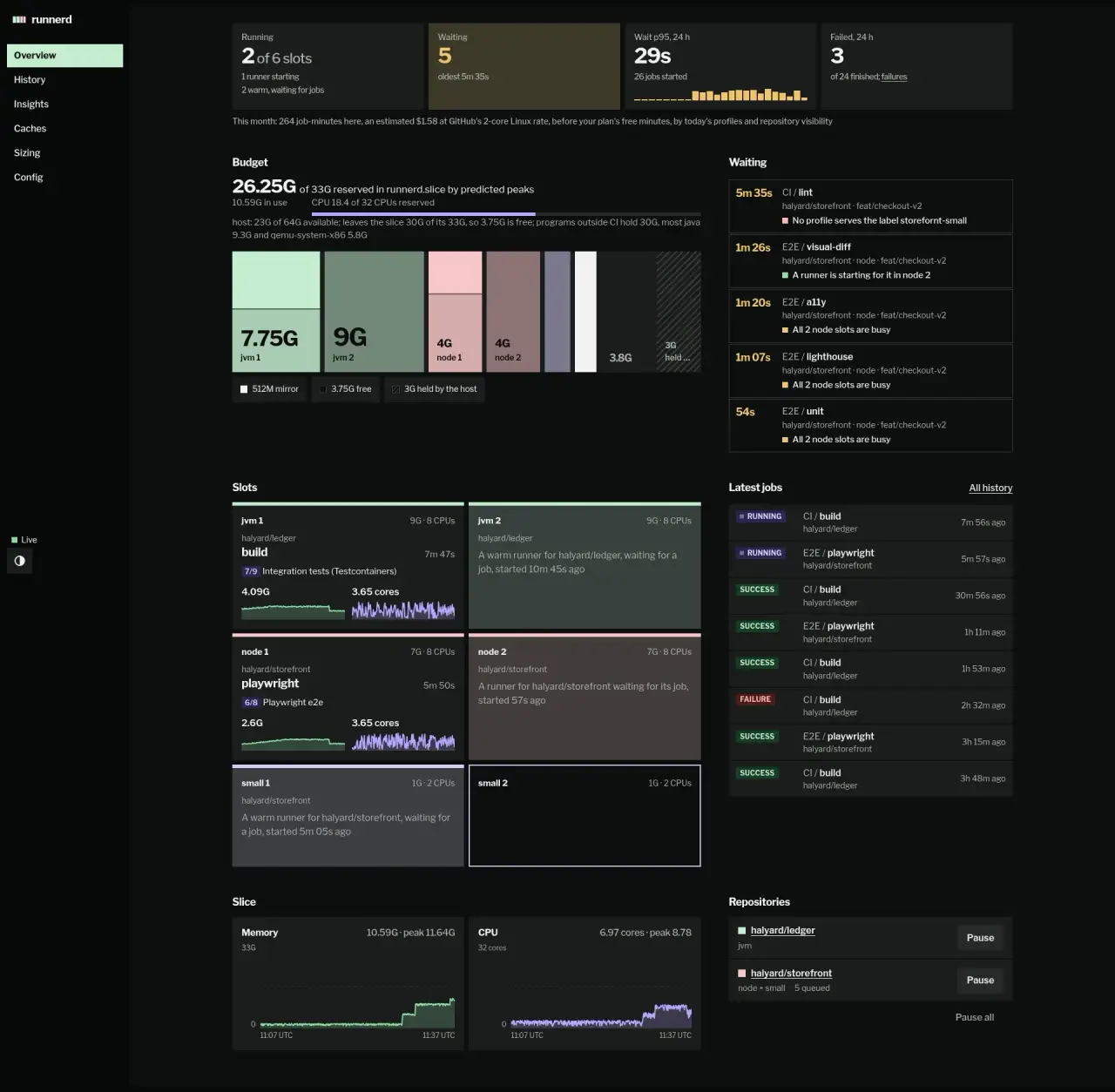Open the History page in sidebar
The height and width of the screenshot is (1092, 1115).
pyautogui.click(x=64, y=80)
